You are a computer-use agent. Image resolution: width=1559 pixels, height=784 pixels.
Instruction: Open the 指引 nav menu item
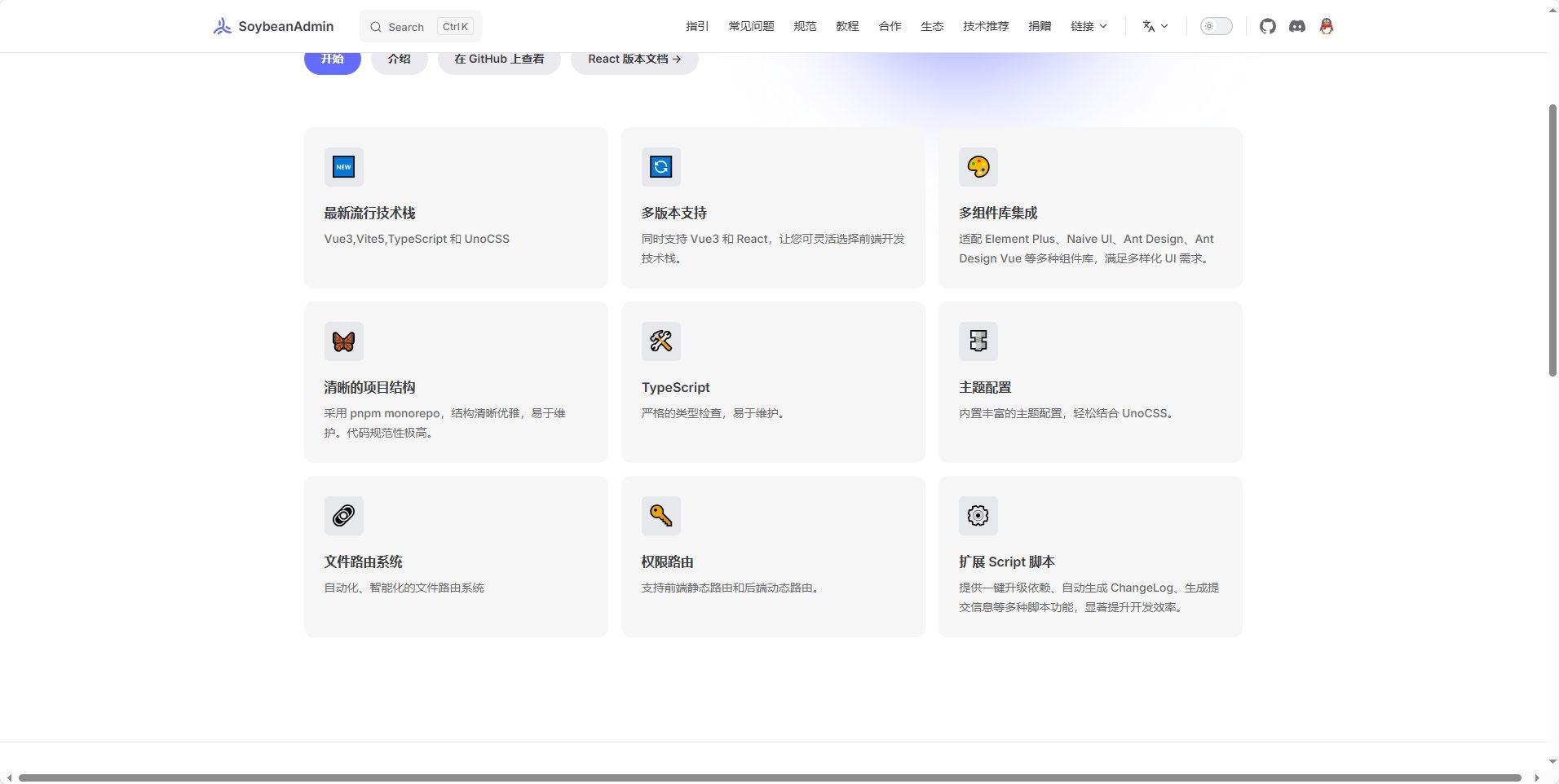click(697, 26)
